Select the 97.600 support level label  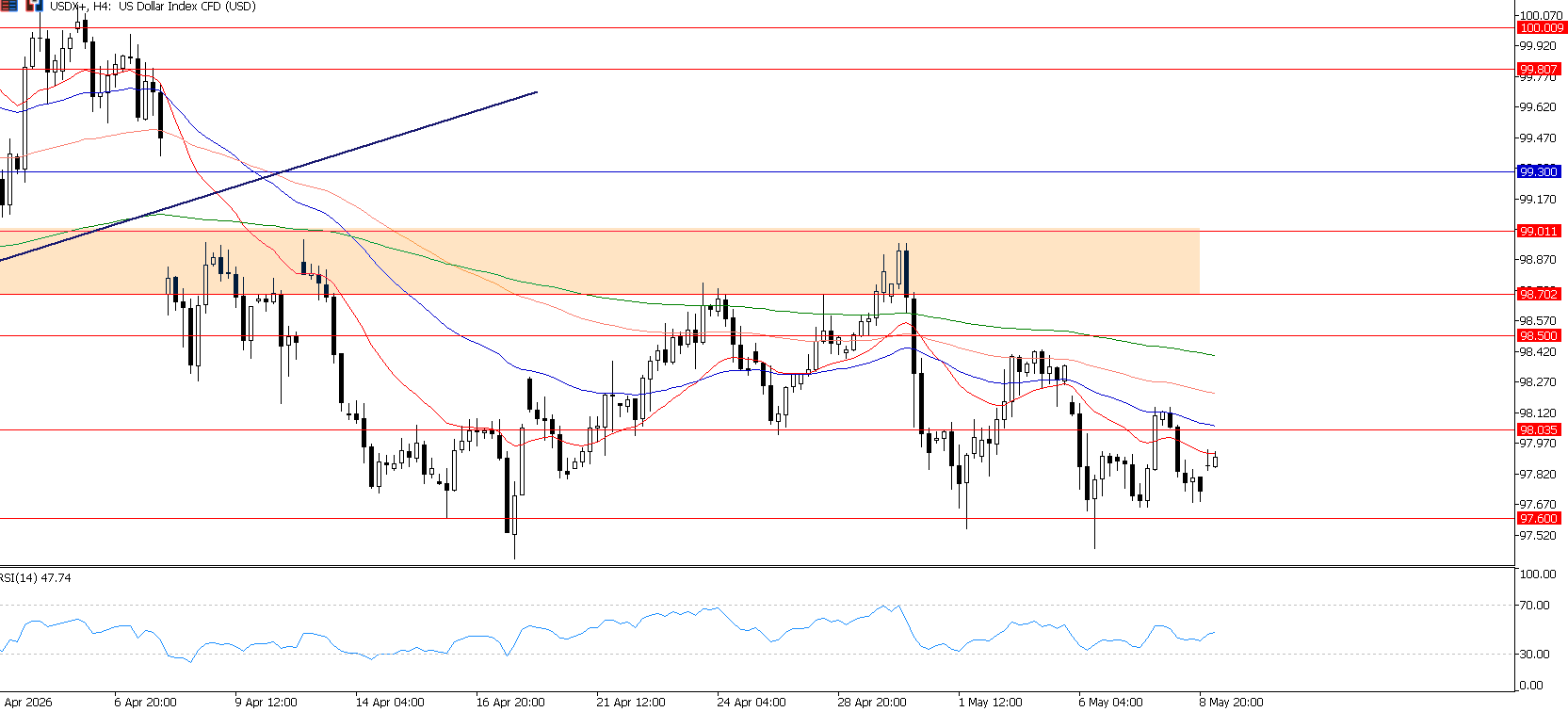click(1539, 518)
